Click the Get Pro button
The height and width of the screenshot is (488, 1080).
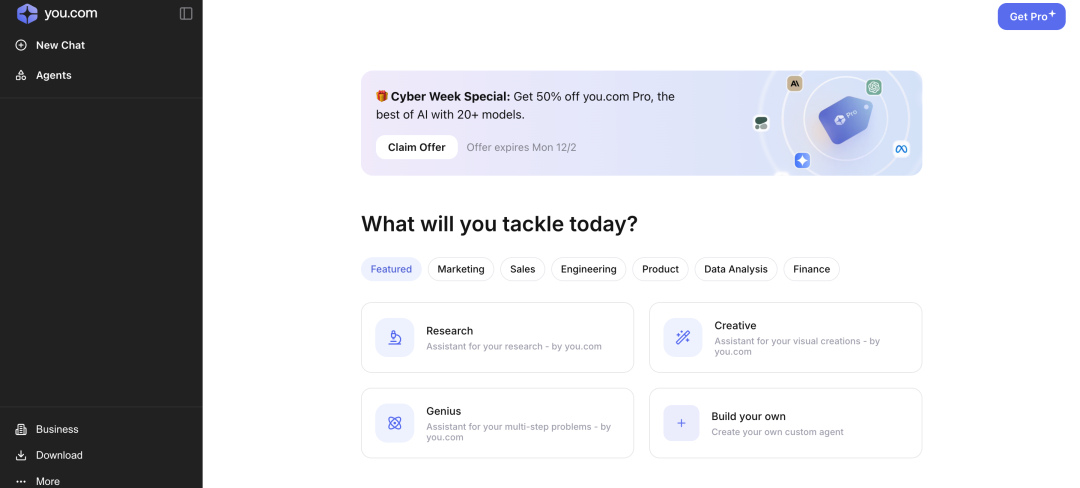[1031, 16]
